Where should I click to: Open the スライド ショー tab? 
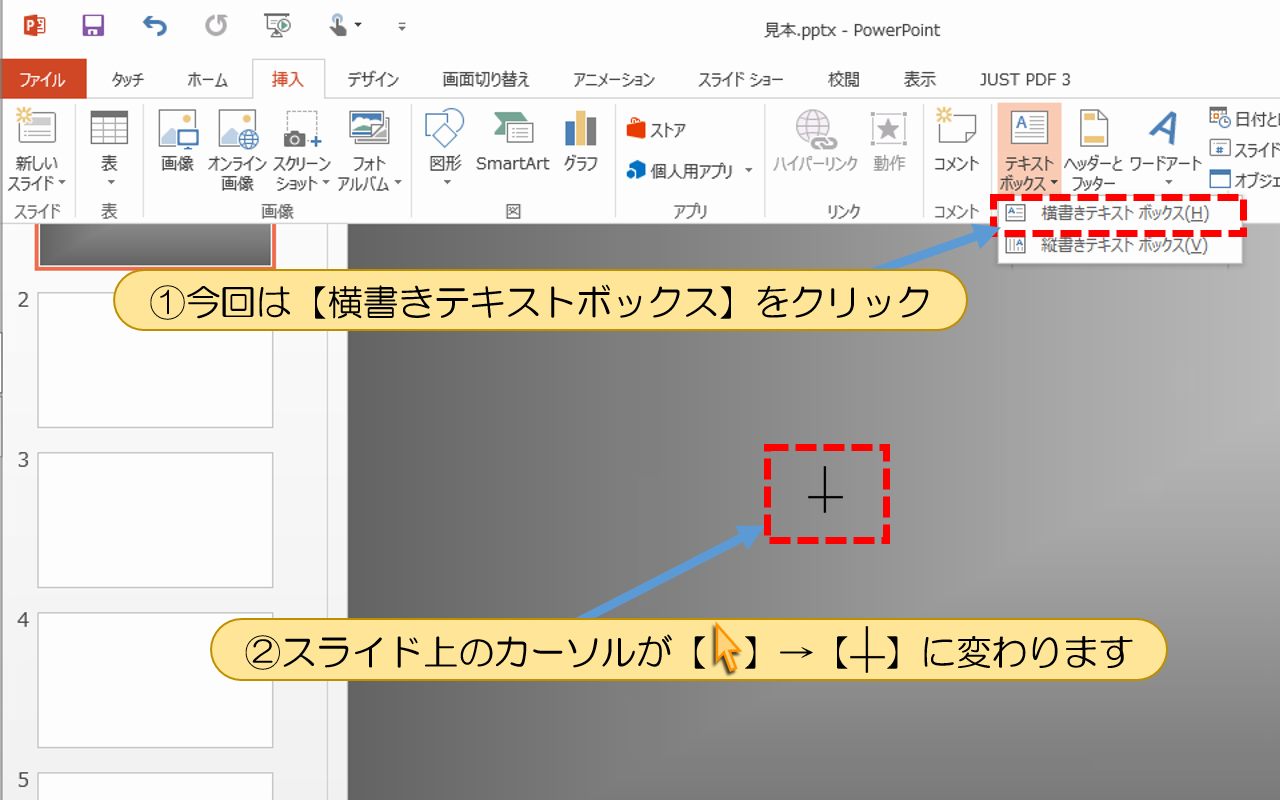(x=741, y=80)
